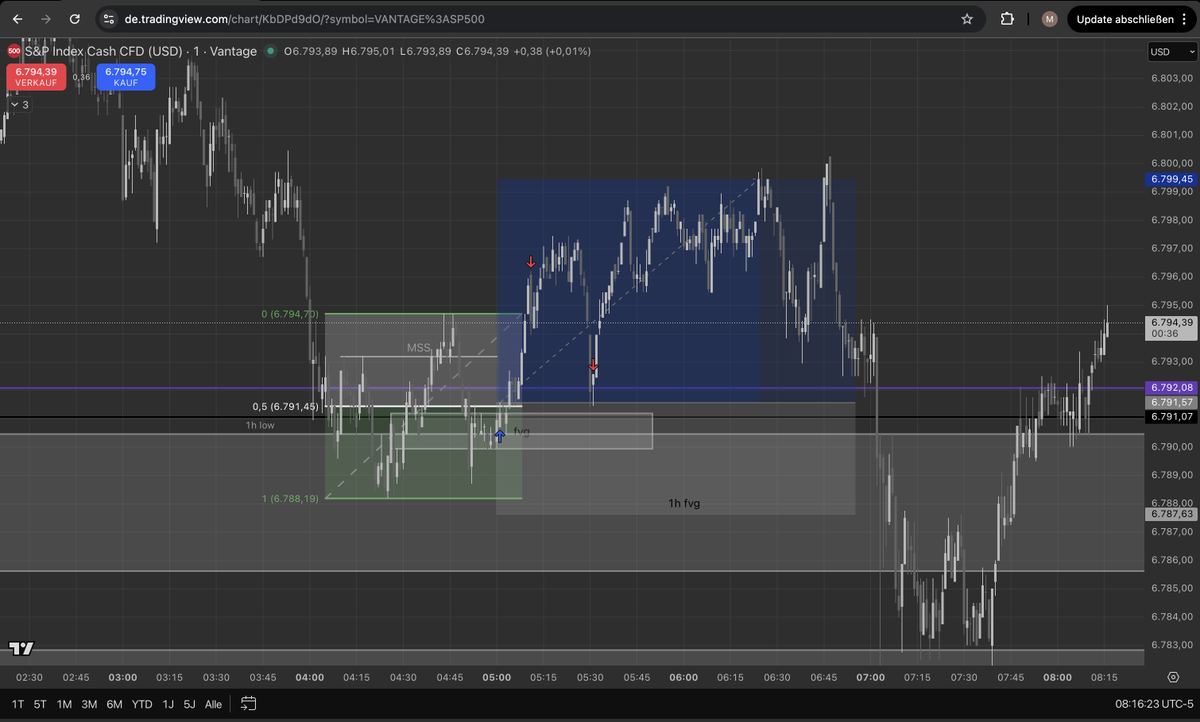
Task: Open site information icon in address bar
Action: tap(109, 19)
